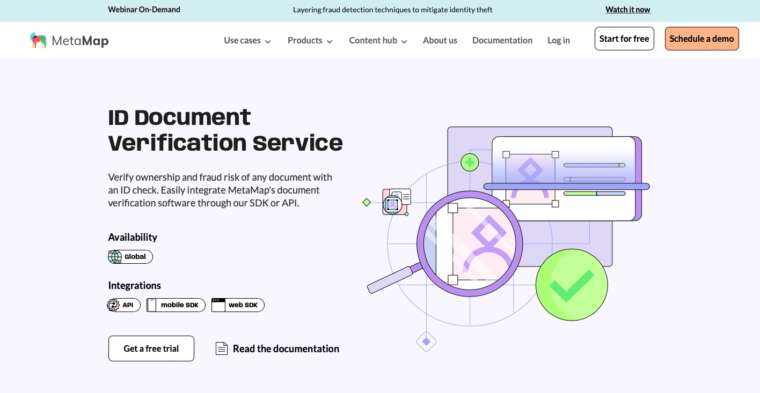Viewport: 760px width, 393px height.
Task: Click the API gear icon
Action: tap(114, 305)
